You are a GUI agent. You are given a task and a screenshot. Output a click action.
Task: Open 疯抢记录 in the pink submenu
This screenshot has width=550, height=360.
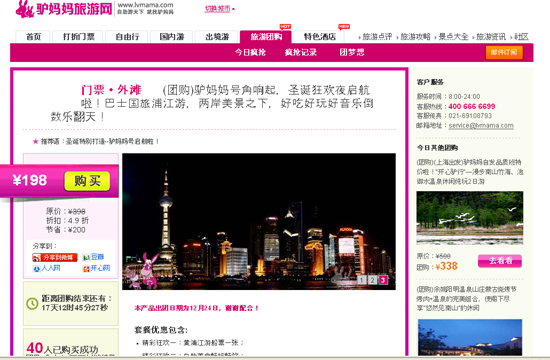[x=301, y=52]
